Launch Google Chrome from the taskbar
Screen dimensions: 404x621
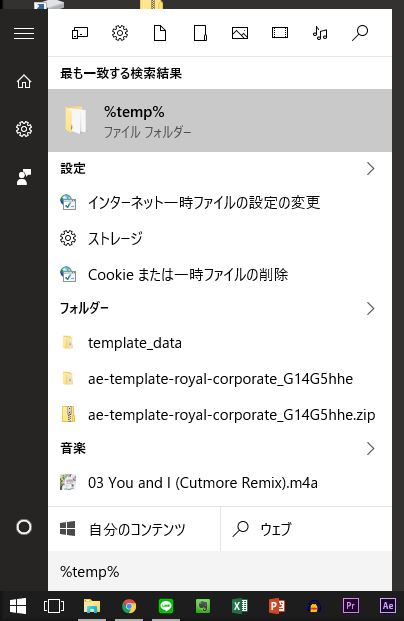pos(129,606)
